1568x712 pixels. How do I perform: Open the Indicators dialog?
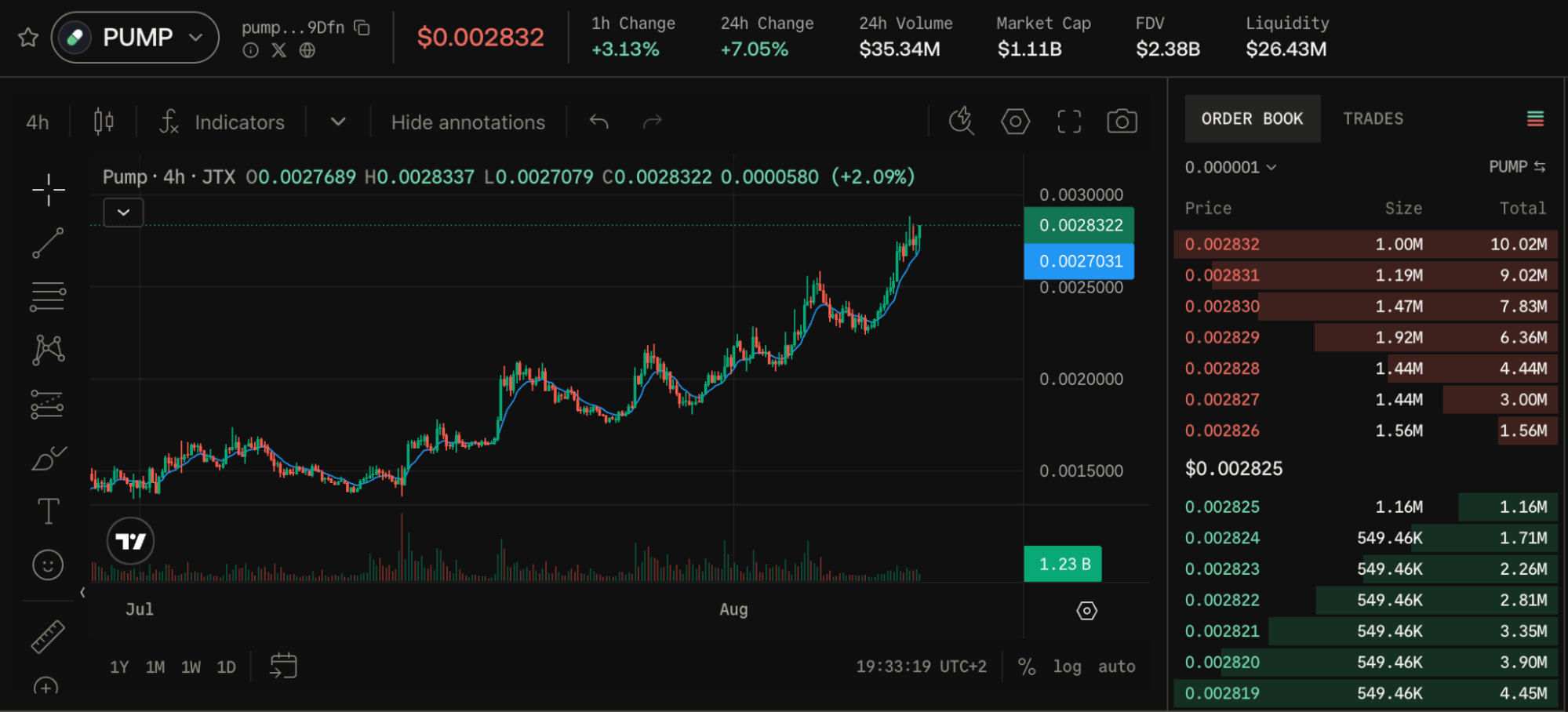(223, 122)
